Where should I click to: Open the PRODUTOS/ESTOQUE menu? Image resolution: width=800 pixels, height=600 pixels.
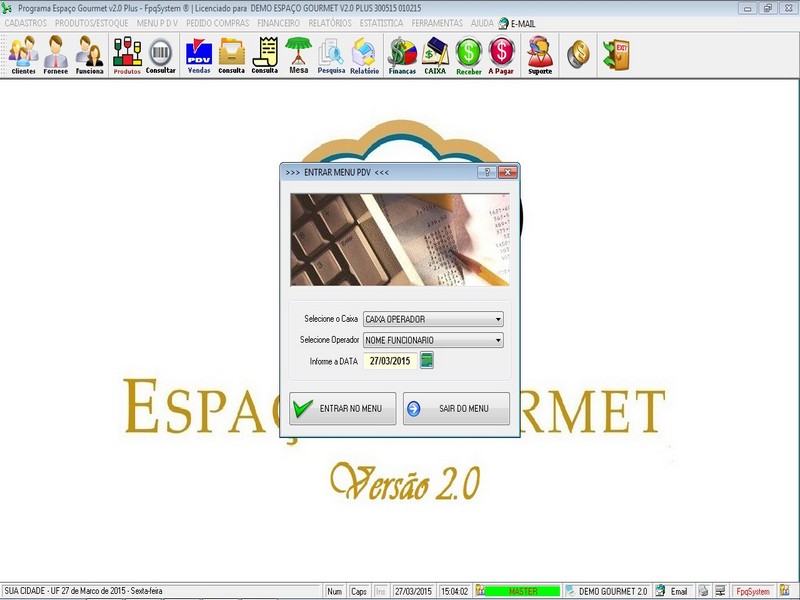pyautogui.click(x=92, y=23)
